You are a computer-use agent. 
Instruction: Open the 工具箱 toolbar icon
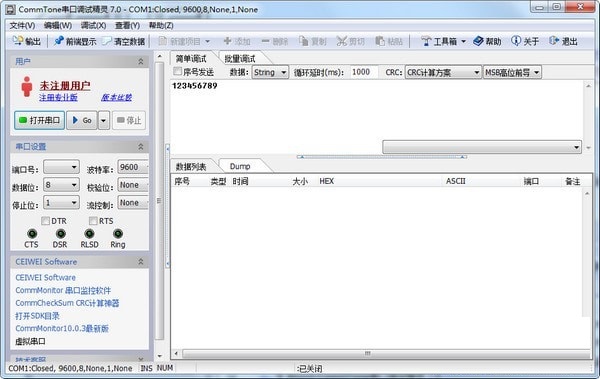[x=426, y=41]
